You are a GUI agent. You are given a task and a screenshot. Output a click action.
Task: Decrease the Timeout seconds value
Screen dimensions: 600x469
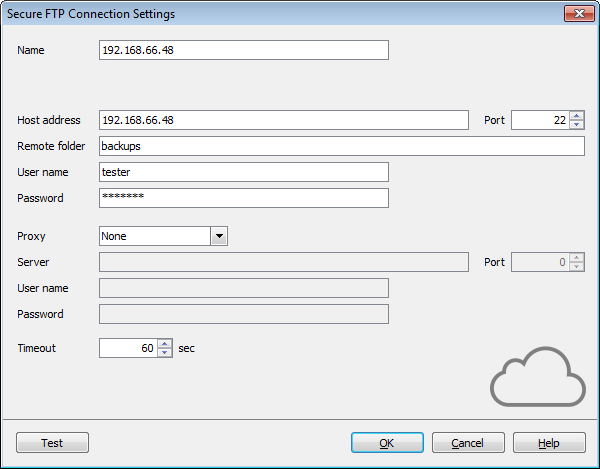(x=165, y=353)
